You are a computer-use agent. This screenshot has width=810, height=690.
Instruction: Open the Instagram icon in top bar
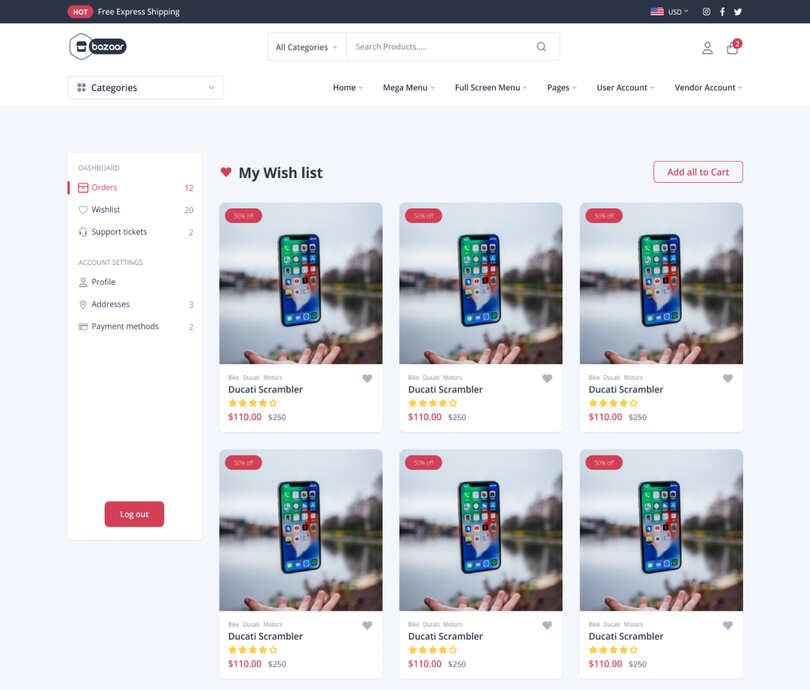pyautogui.click(x=706, y=11)
